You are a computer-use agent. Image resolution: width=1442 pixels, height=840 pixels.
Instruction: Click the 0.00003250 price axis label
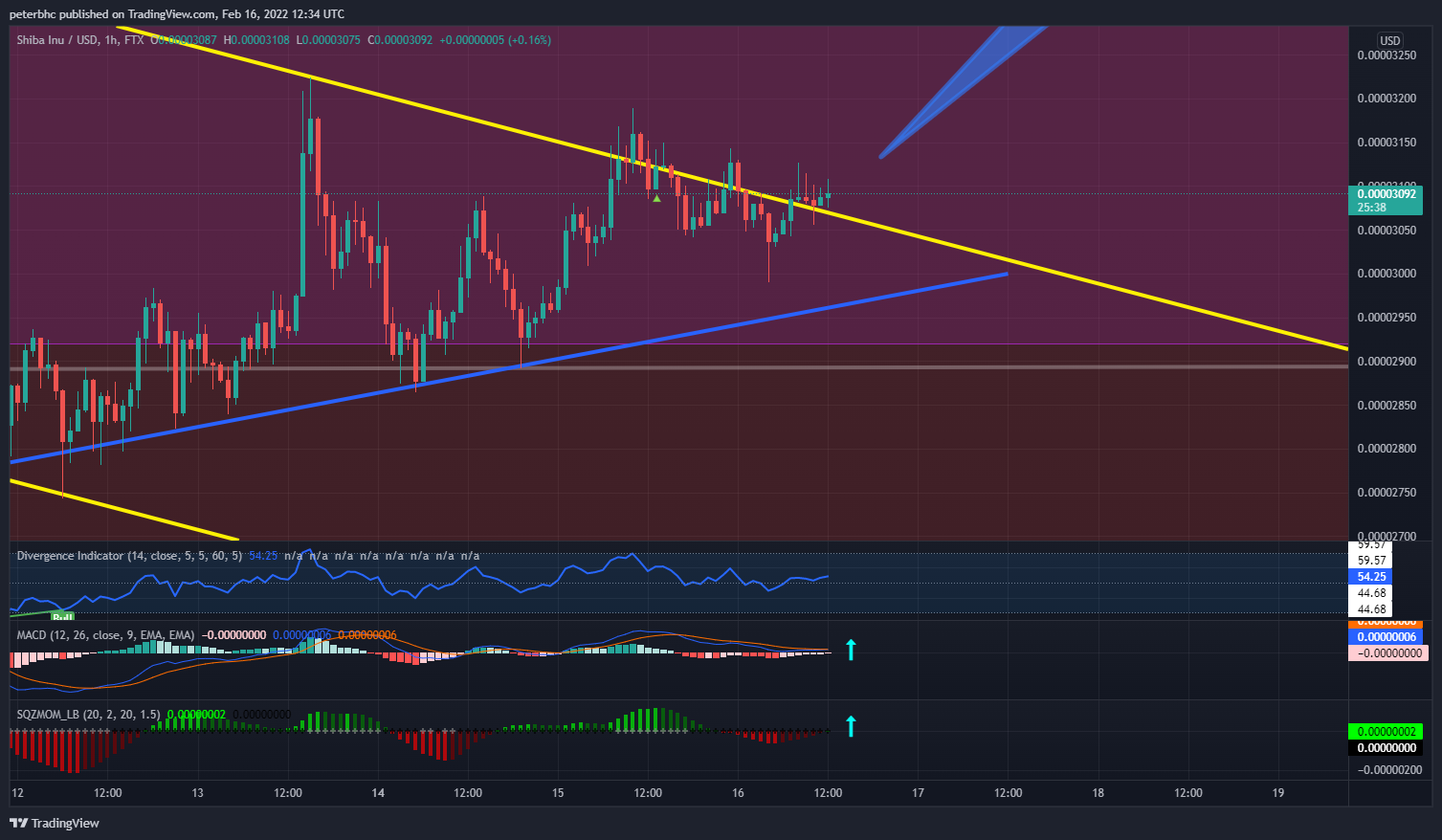pyautogui.click(x=1387, y=55)
